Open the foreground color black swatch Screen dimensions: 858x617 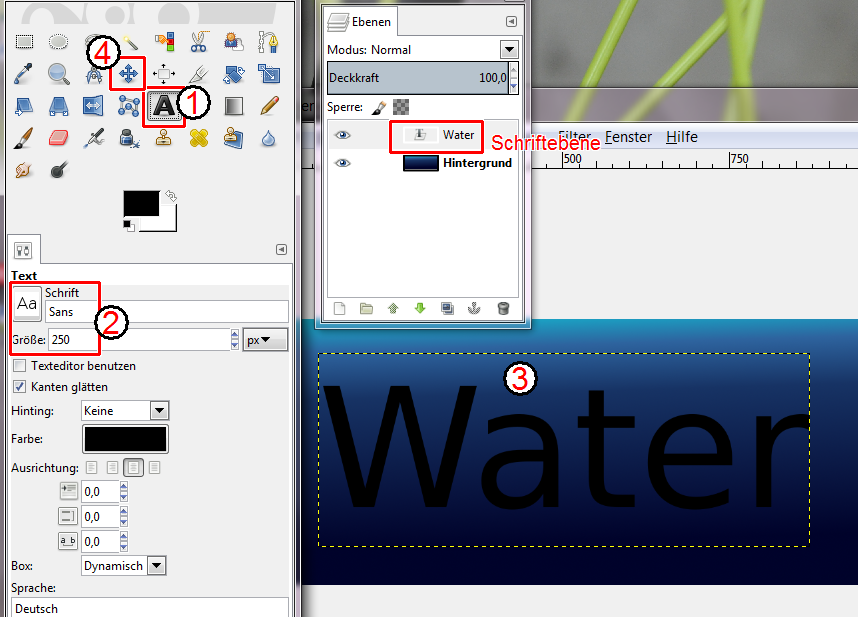141,203
